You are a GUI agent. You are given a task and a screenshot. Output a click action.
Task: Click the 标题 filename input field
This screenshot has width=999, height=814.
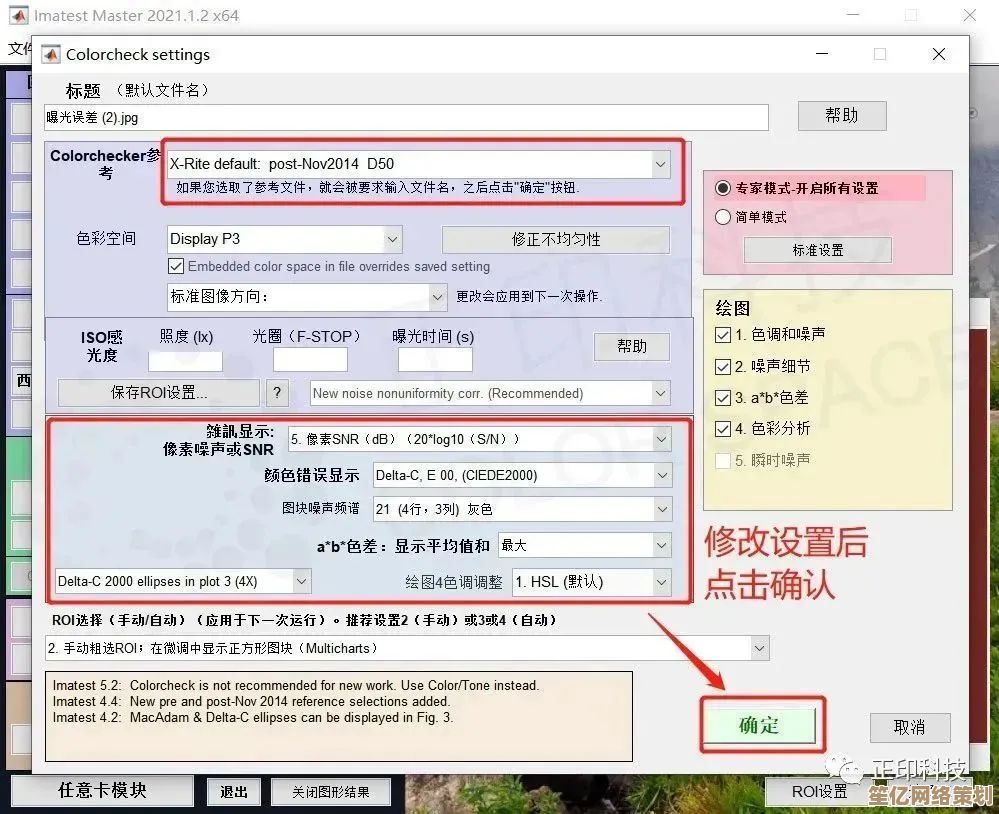[x=406, y=118]
